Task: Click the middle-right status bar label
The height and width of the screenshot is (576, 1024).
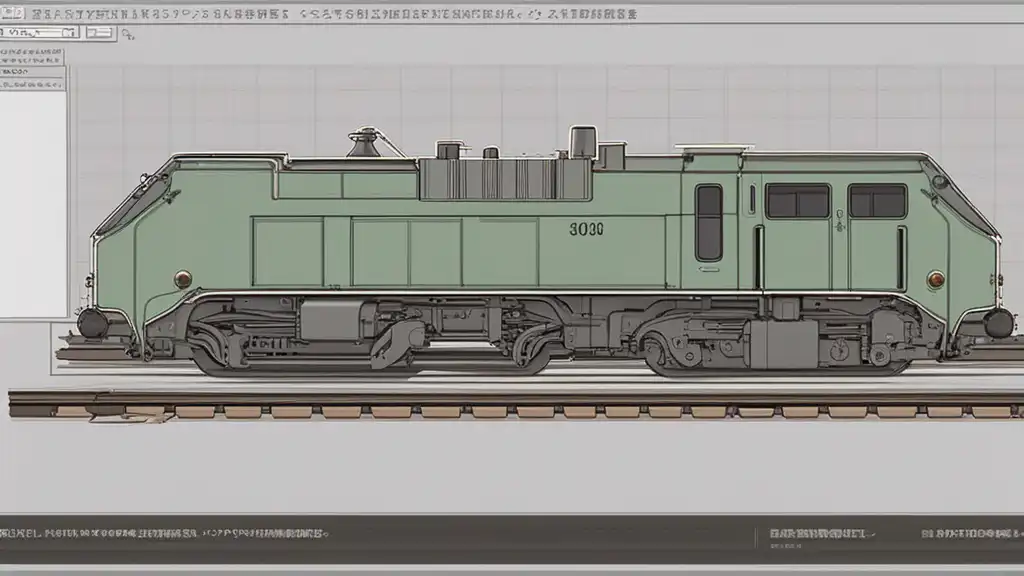Action: pos(816,534)
